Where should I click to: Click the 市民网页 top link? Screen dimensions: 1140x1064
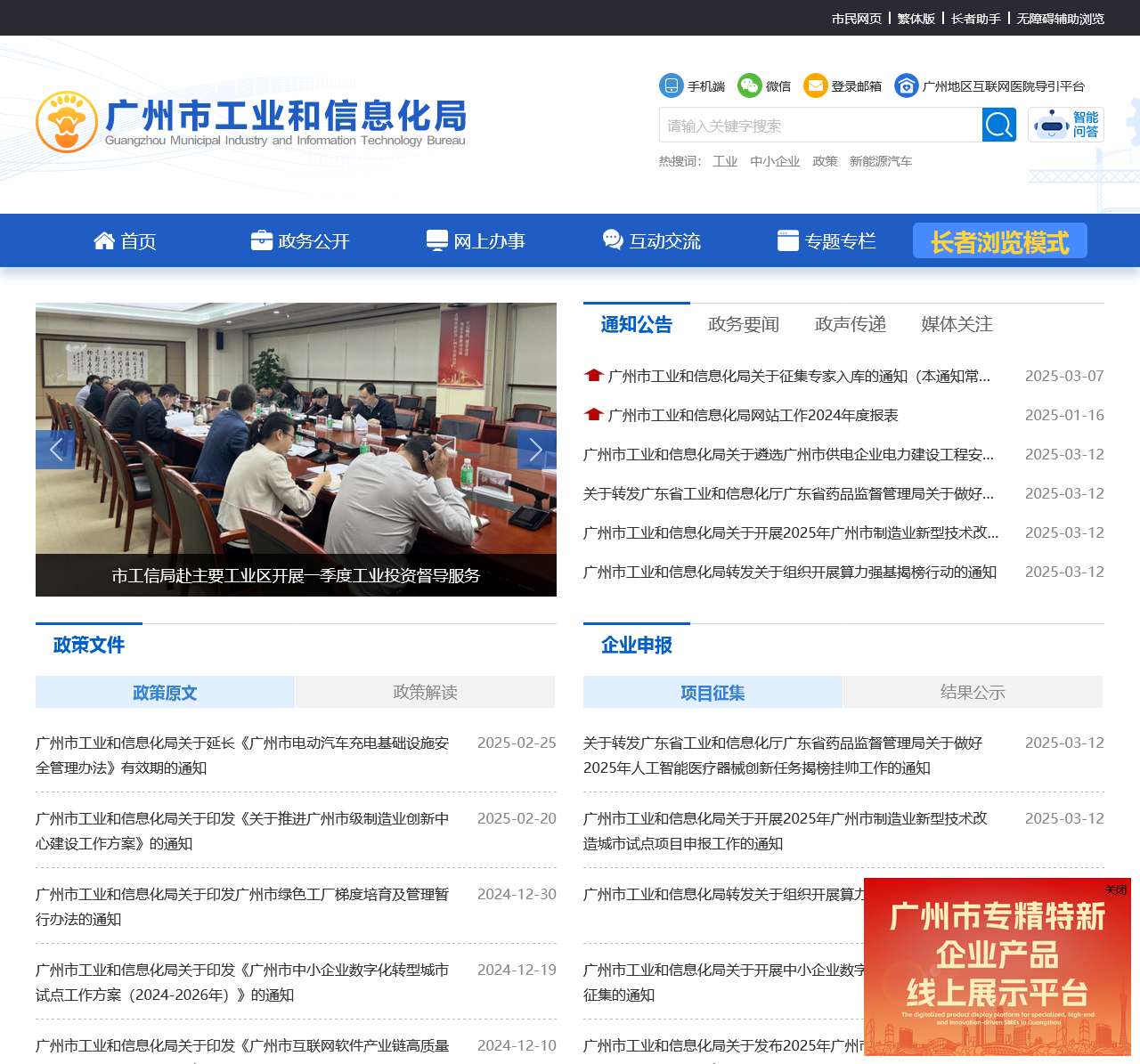[x=857, y=18]
